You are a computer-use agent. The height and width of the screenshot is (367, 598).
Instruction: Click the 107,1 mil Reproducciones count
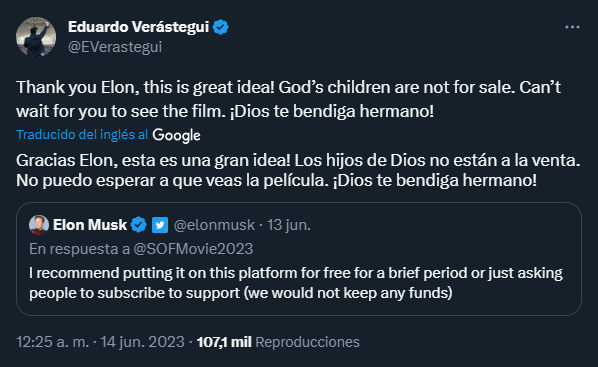pyautogui.click(x=278, y=342)
